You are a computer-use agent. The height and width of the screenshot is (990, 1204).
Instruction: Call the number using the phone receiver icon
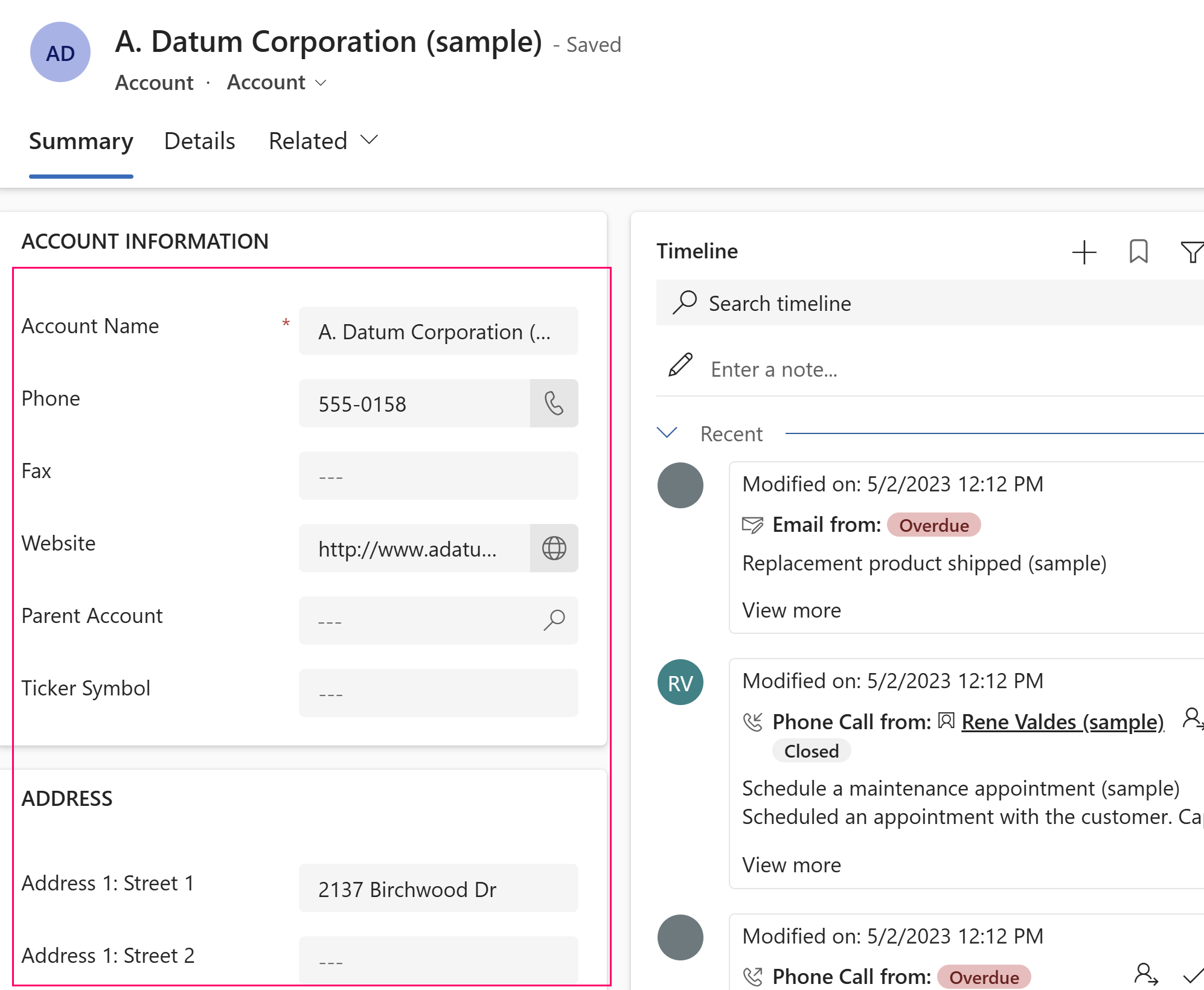click(554, 403)
